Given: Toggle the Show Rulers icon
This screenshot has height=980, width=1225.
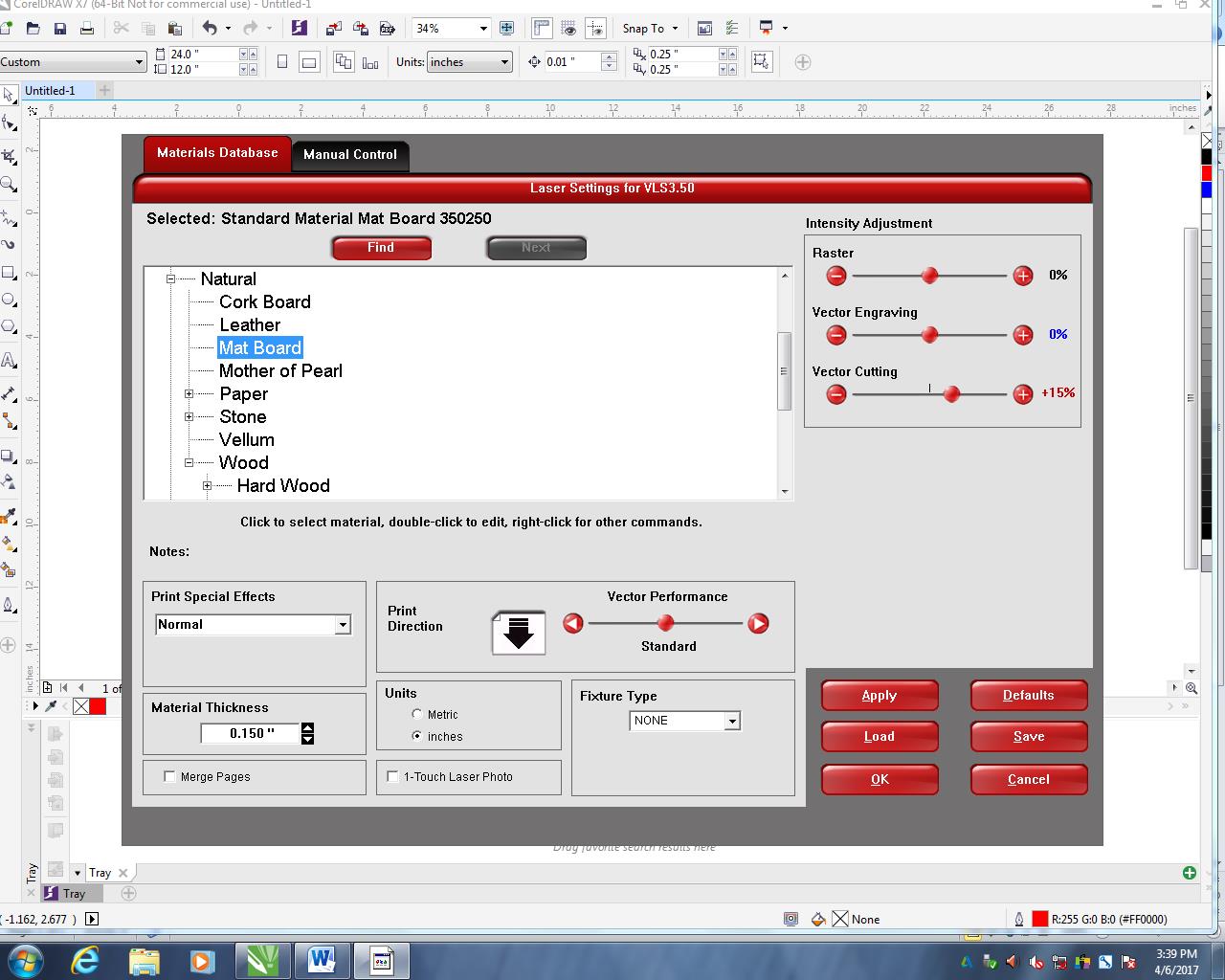Looking at the screenshot, I should coord(542,29).
